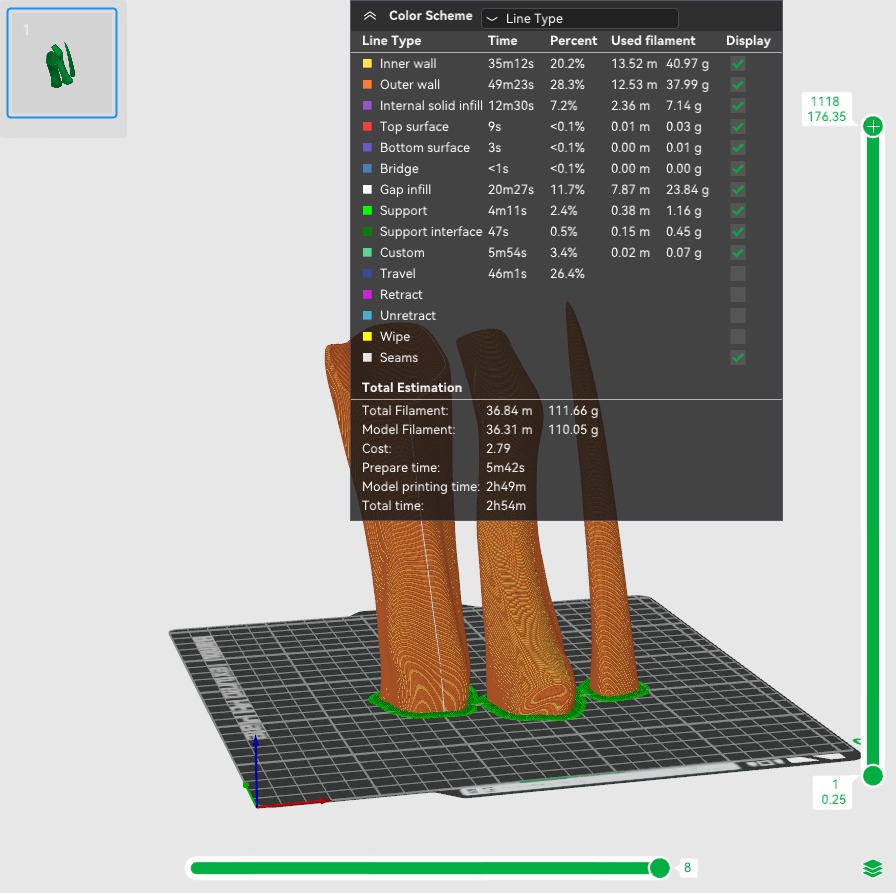Click the top layer slider handle with plus
The height and width of the screenshot is (893, 896).
(873, 126)
